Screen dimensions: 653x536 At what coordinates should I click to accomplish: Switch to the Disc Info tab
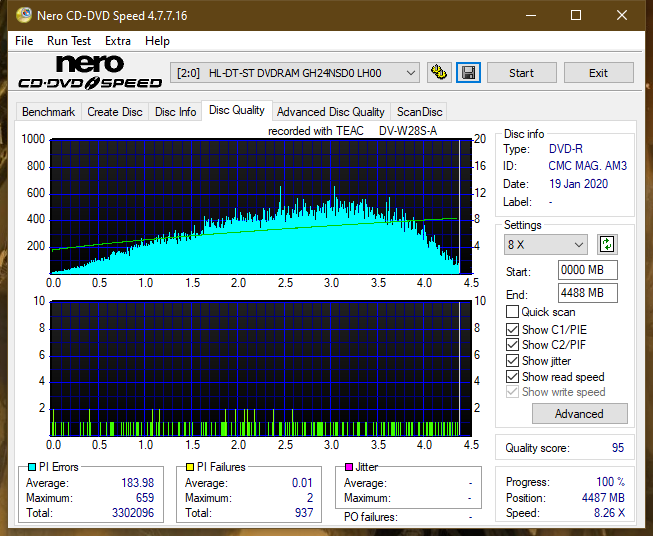pos(175,112)
